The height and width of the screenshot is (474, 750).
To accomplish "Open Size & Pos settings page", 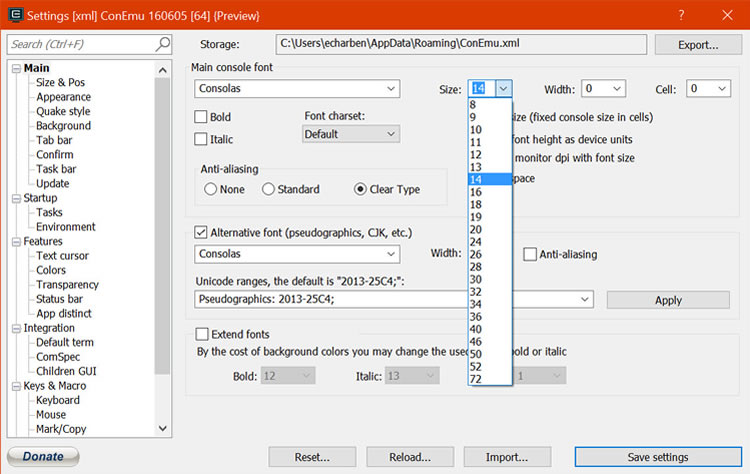I will pos(60,82).
